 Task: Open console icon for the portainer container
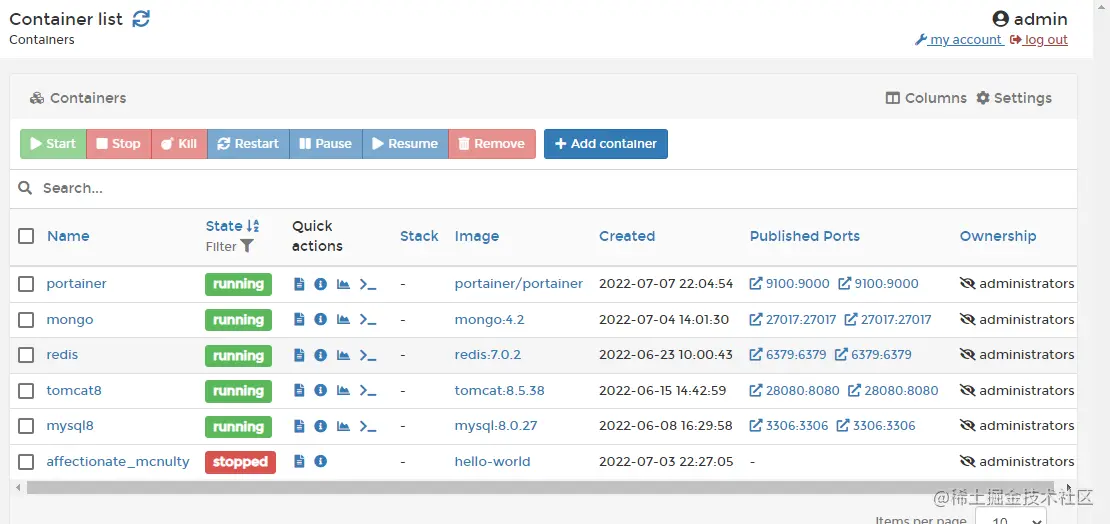(x=368, y=284)
